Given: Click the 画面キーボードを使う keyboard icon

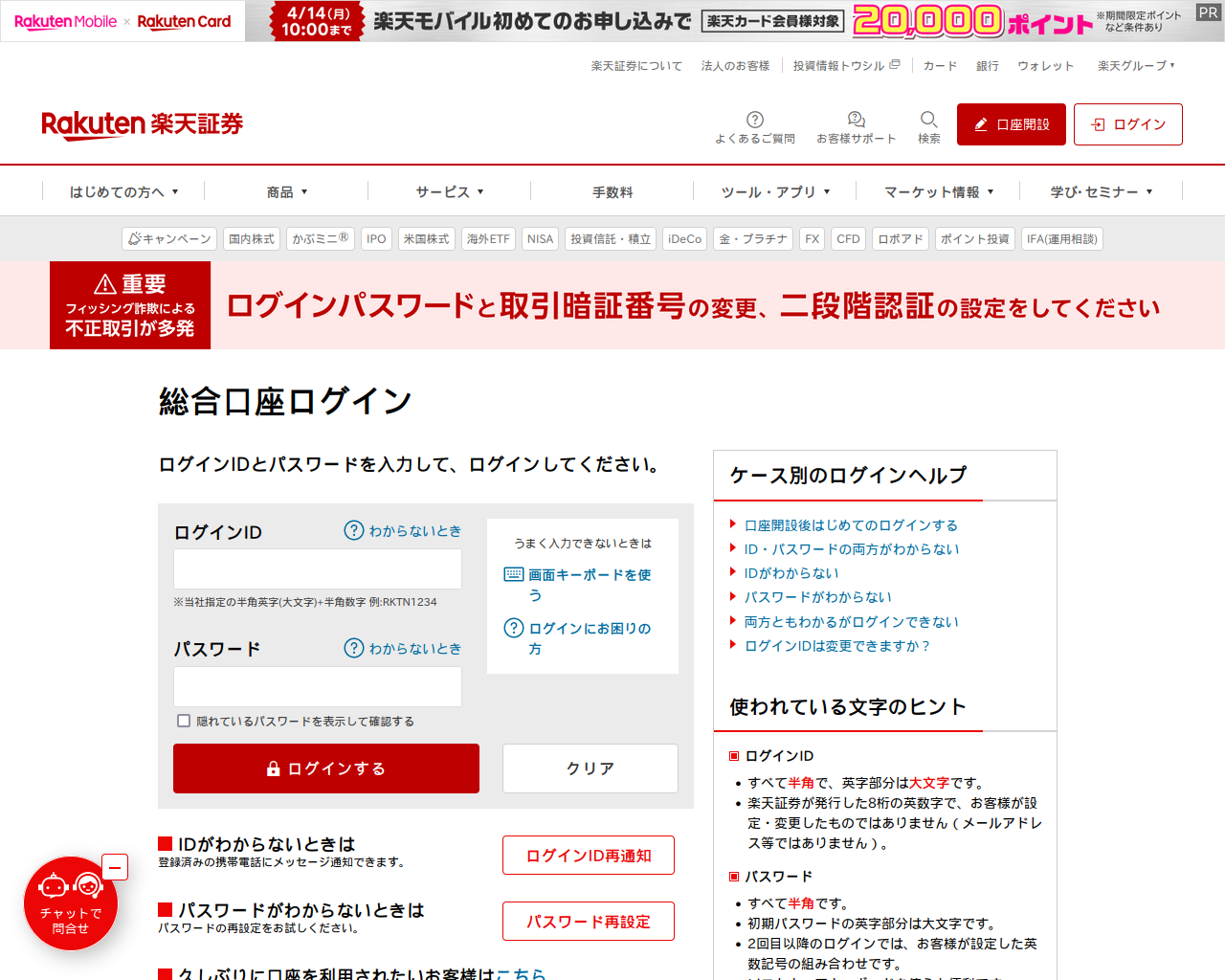Looking at the screenshot, I should click(x=514, y=574).
